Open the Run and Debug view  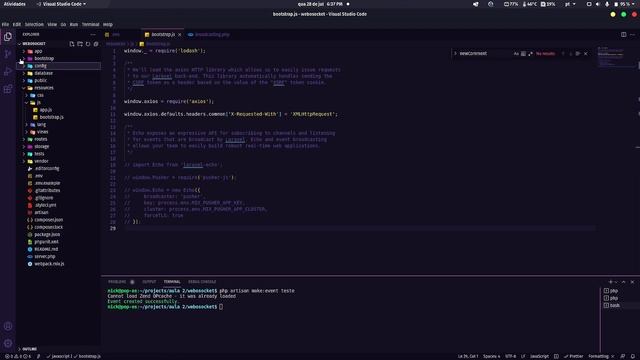coord(8,72)
